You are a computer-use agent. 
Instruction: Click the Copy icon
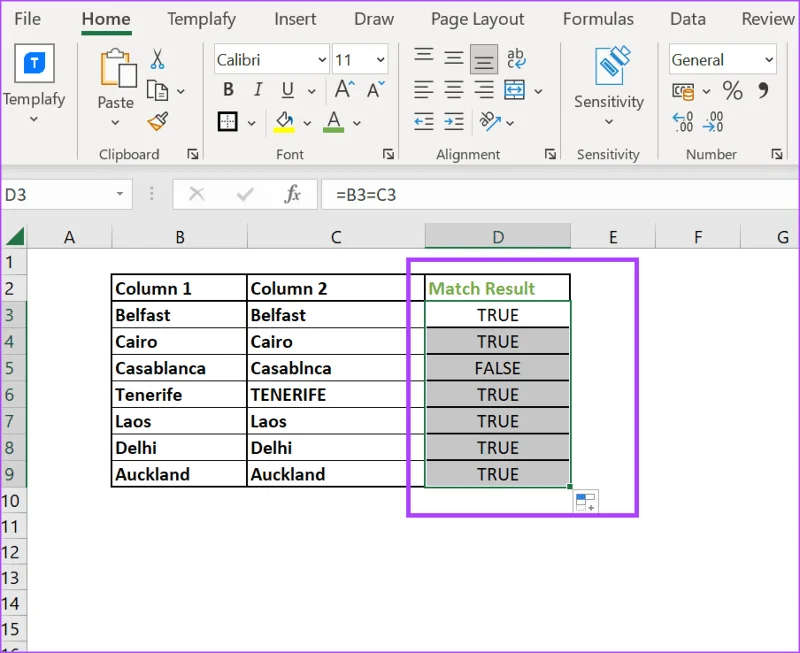pyautogui.click(x=157, y=91)
